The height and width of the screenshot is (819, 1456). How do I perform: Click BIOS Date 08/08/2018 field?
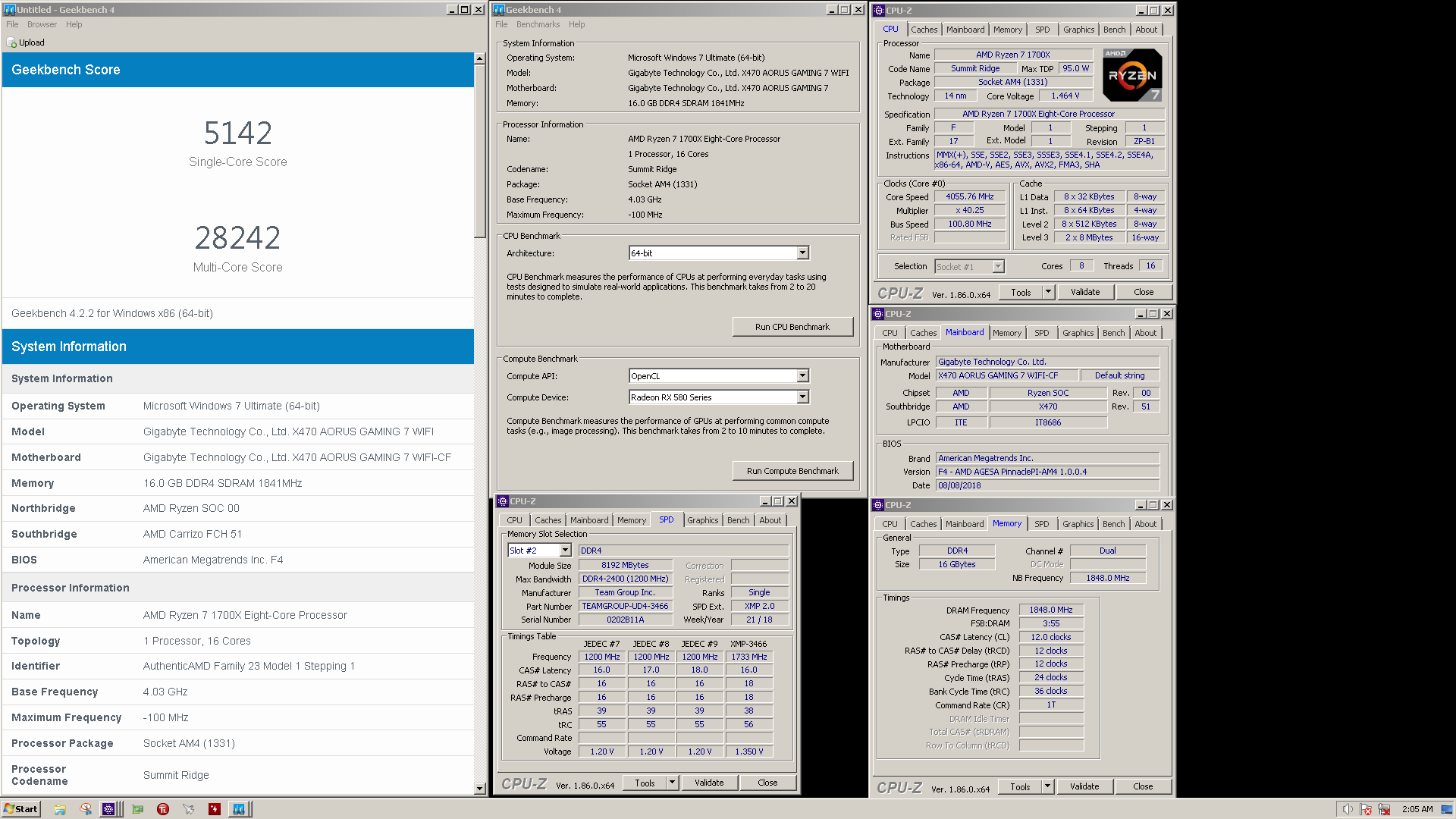(1047, 485)
